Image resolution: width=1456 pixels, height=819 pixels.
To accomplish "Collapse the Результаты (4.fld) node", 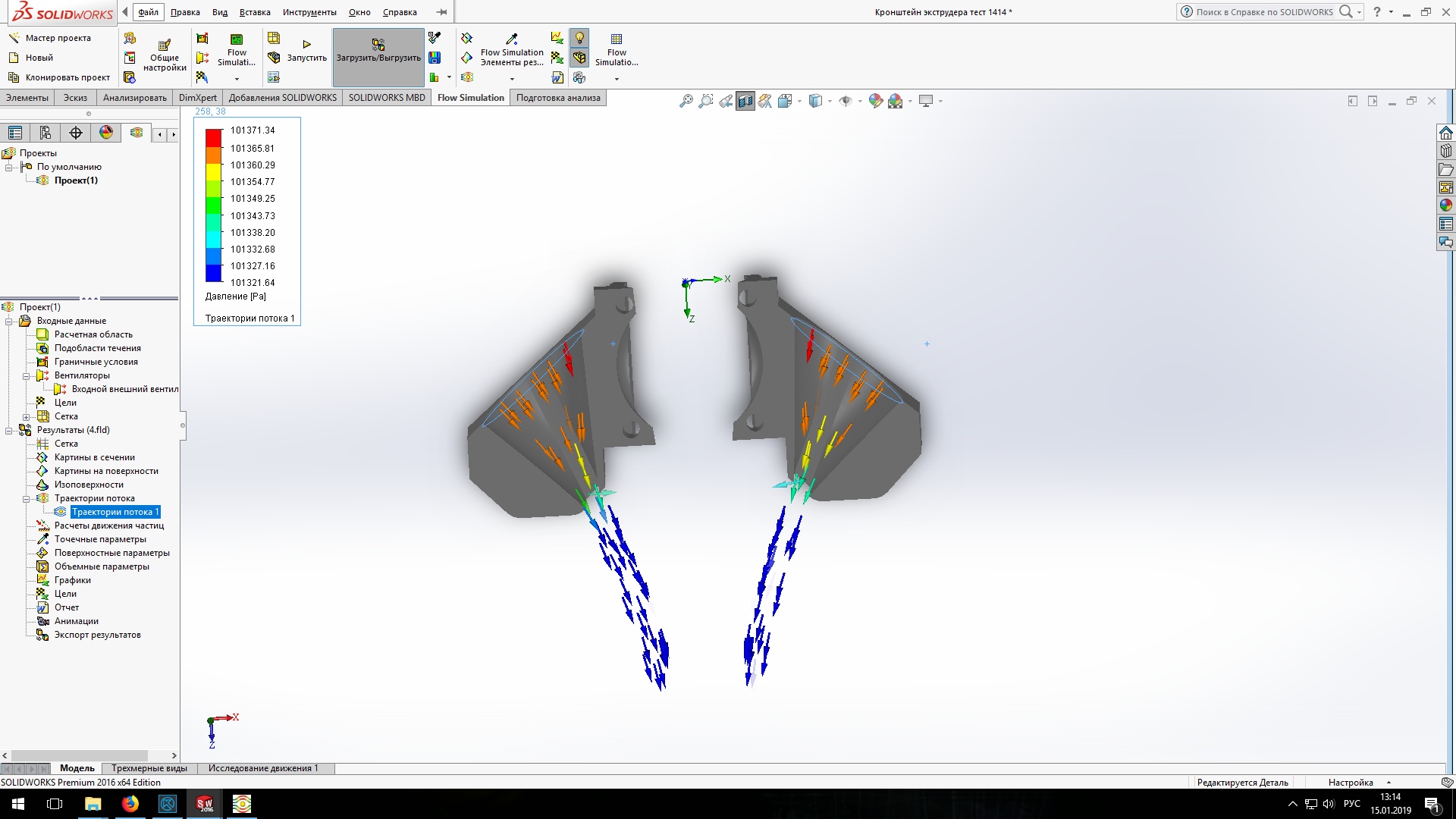I will click(9, 431).
